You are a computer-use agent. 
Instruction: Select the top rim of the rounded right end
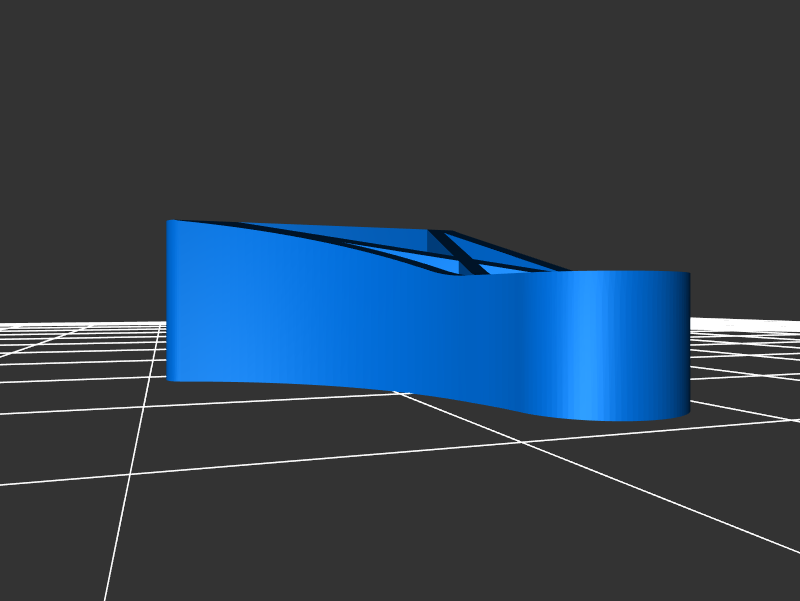coord(620,272)
